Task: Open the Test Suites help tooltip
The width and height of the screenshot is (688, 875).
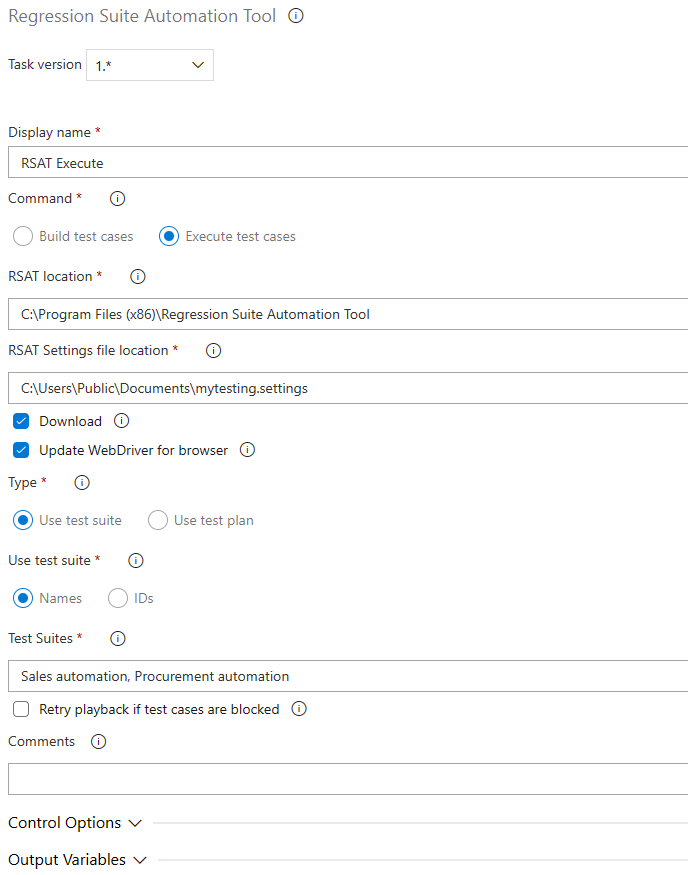Action: [117, 638]
